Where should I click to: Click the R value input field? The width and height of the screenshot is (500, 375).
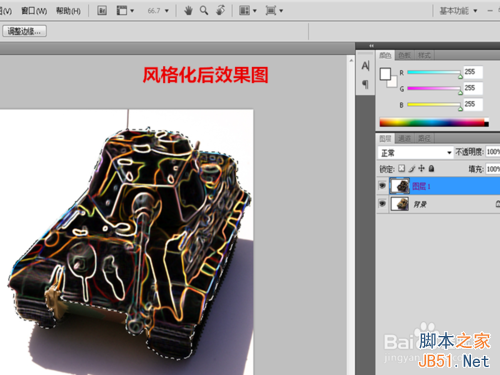(473, 72)
